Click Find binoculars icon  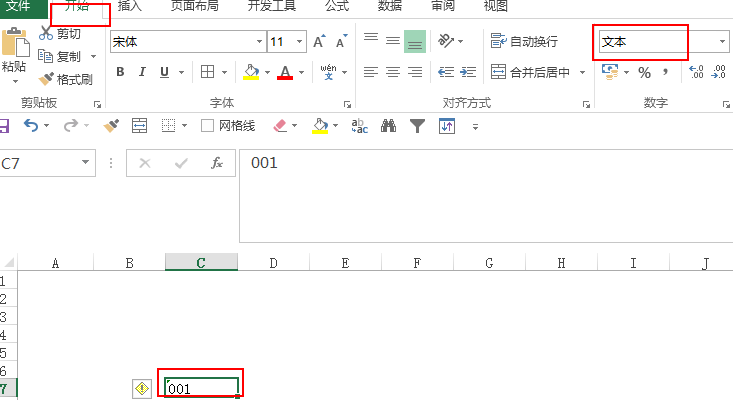tap(388, 126)
